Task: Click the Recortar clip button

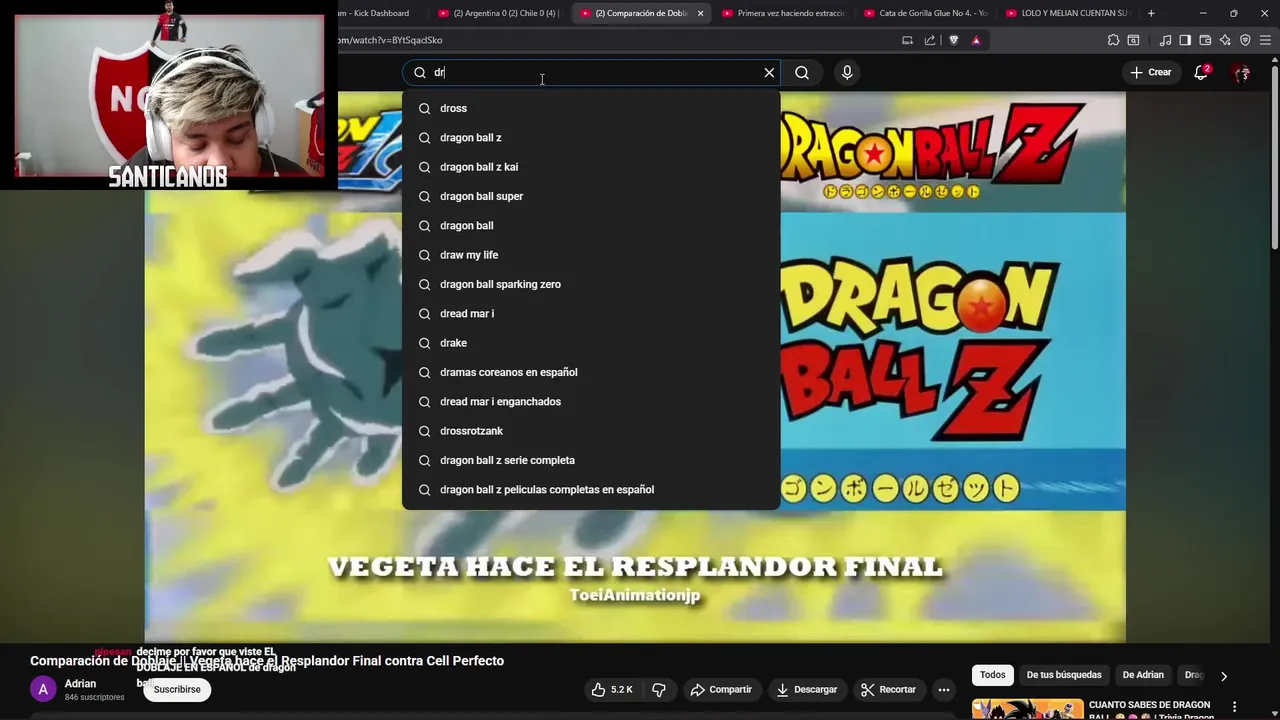Action: tap(888, 689)
